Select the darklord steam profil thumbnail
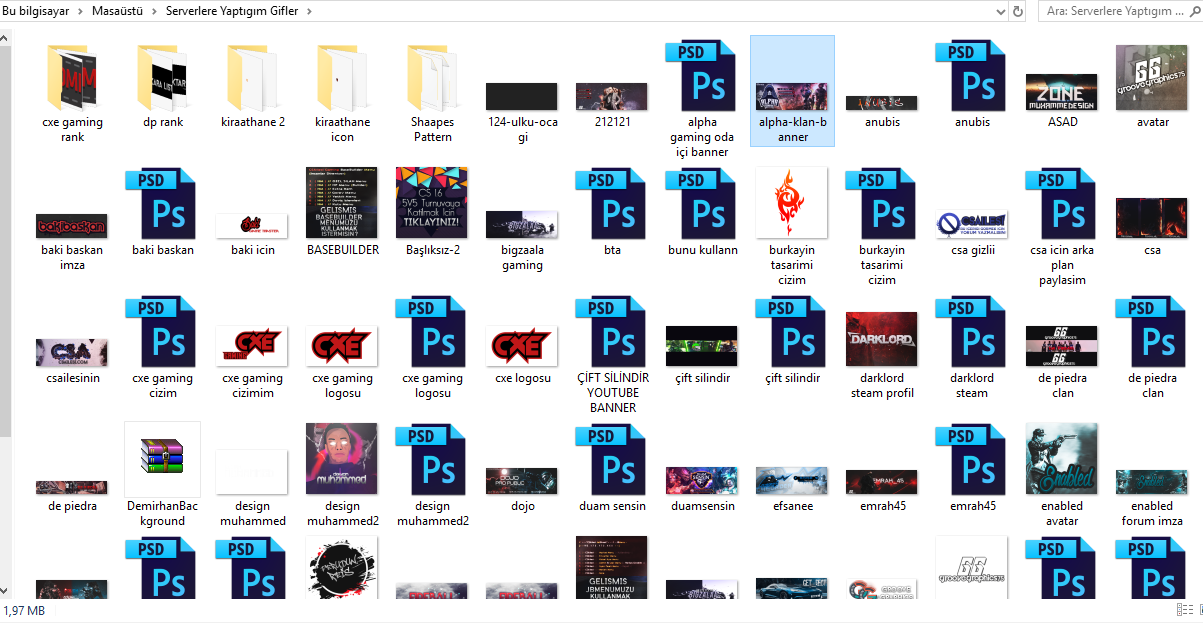The width and height of the screenshot is (1203, 623). tap(882, 340)
